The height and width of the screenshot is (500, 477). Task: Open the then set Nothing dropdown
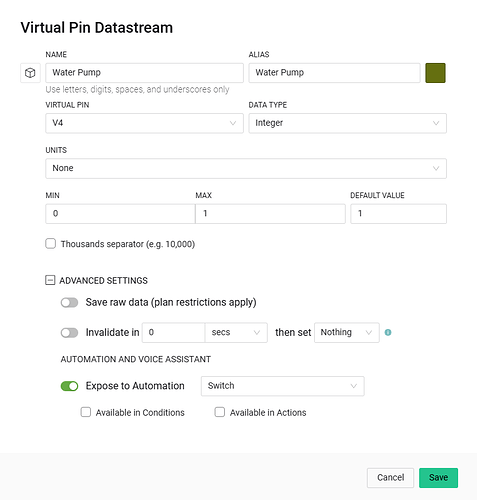[x=347, y=332]
